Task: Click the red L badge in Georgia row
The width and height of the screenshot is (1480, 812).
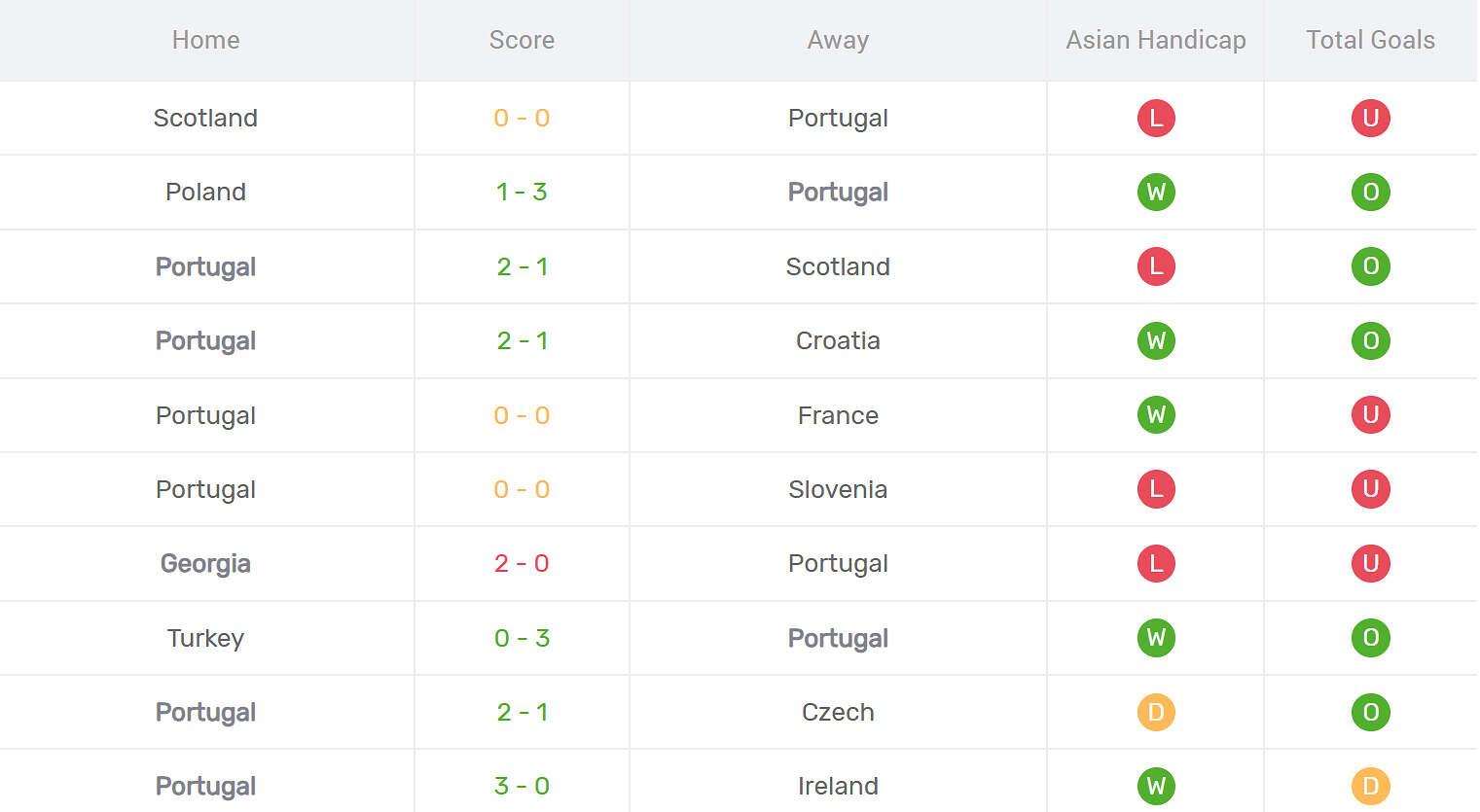Action: pyautogui.click(x=1156, y=563)
